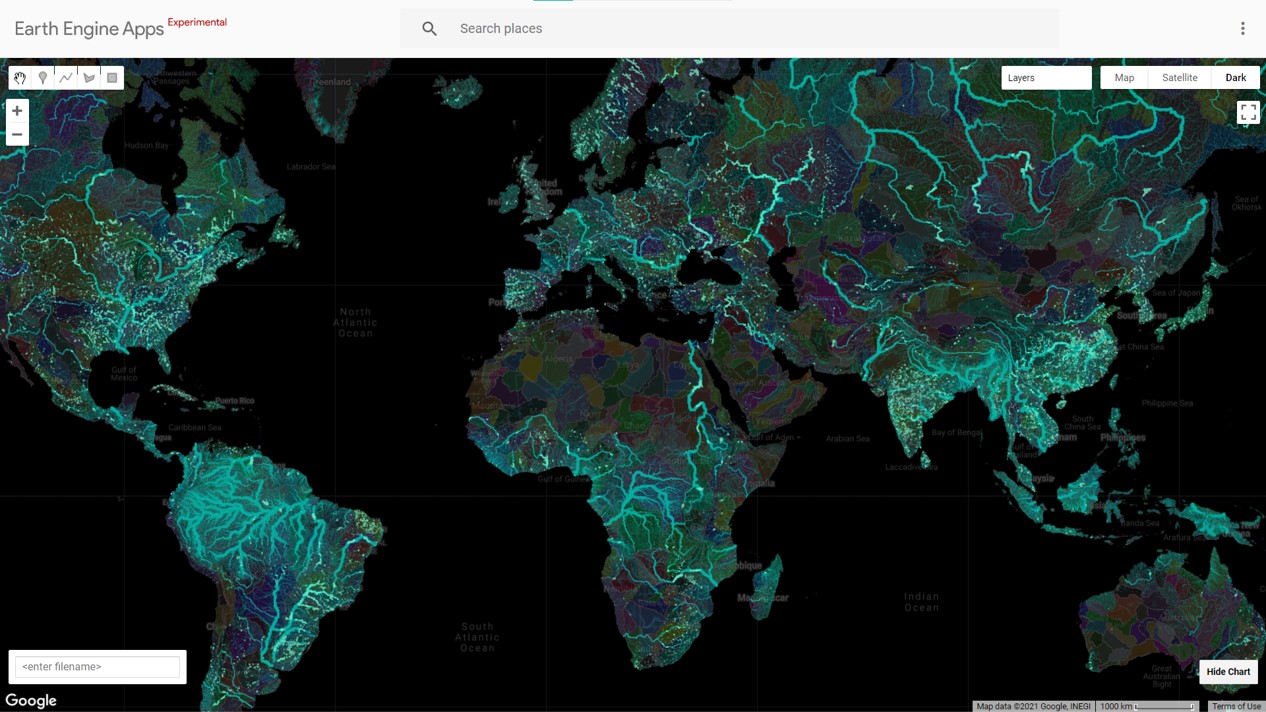Open the search places magnifier icon
Viewport: 1266px width, 712px height.
[x=429, y=28]
